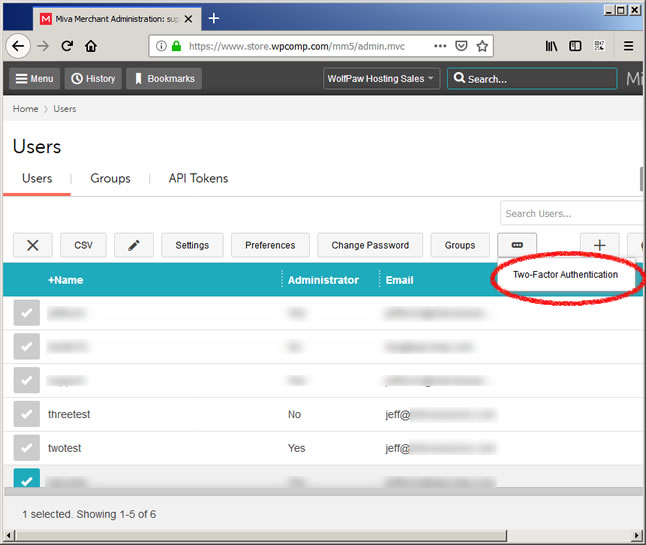646x545 pixels.
Task: Click the plus add user icon
Action: tap(600, 245)
